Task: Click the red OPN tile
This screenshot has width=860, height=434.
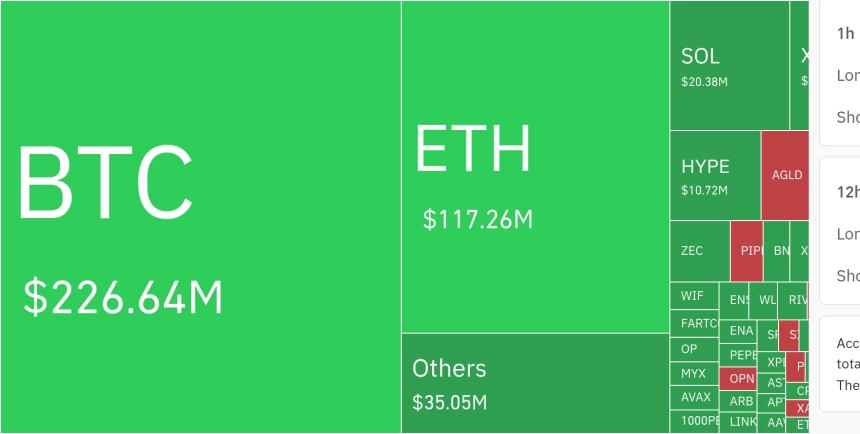Action: [742, 379]
